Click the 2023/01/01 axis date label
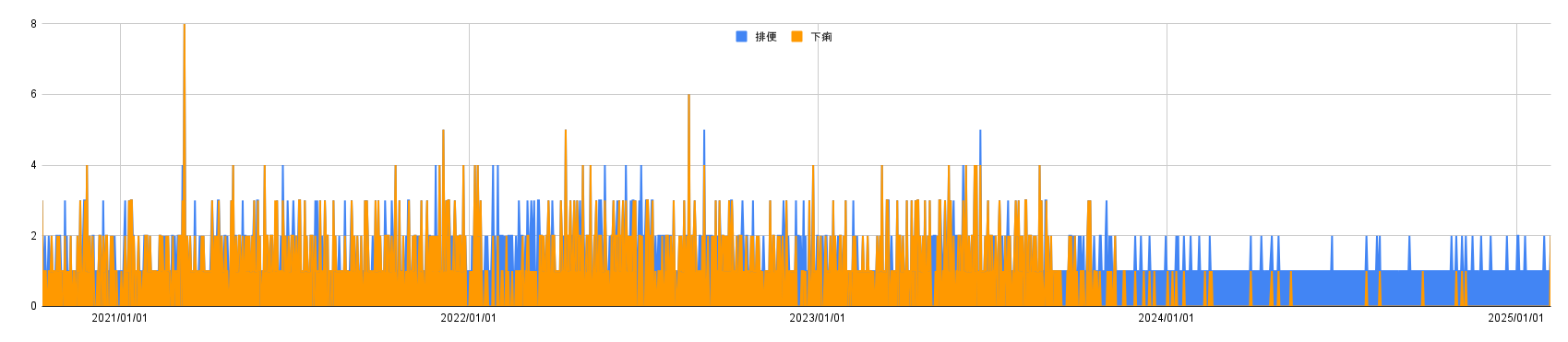The height and width of the screenshot is (342, 1568). coord(818,318)
